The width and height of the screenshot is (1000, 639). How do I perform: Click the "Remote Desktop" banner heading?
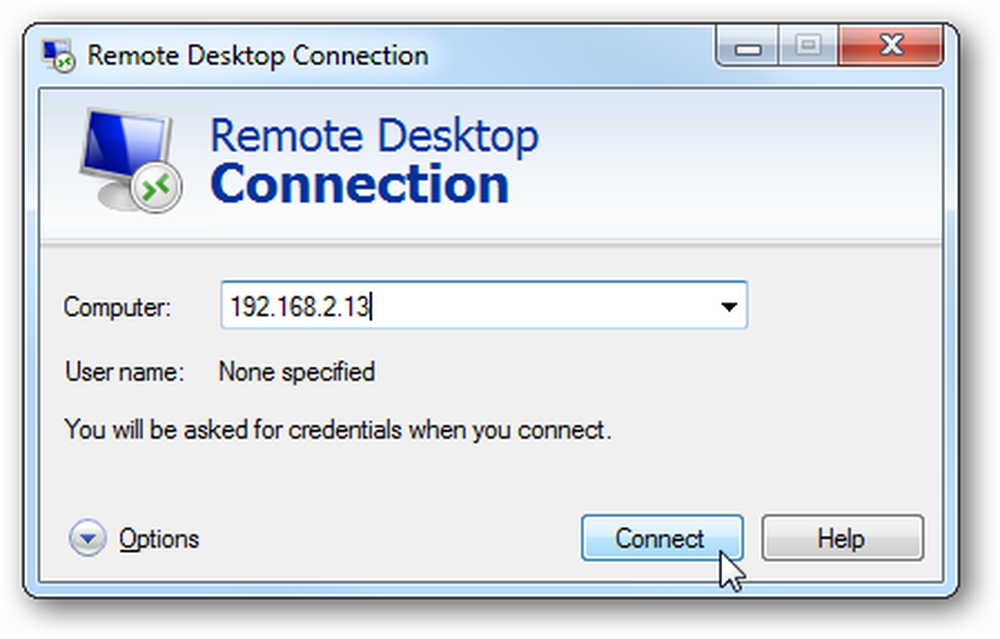tap(374, 136)
